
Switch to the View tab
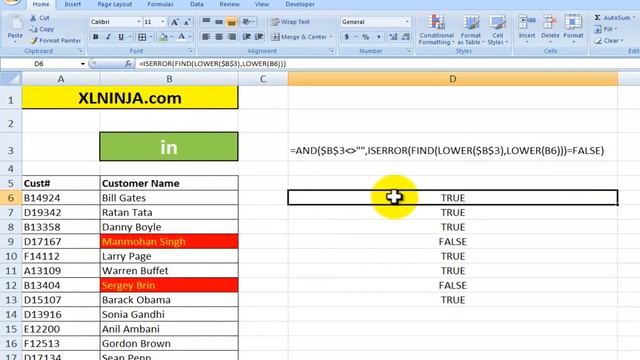coord(262,4)
